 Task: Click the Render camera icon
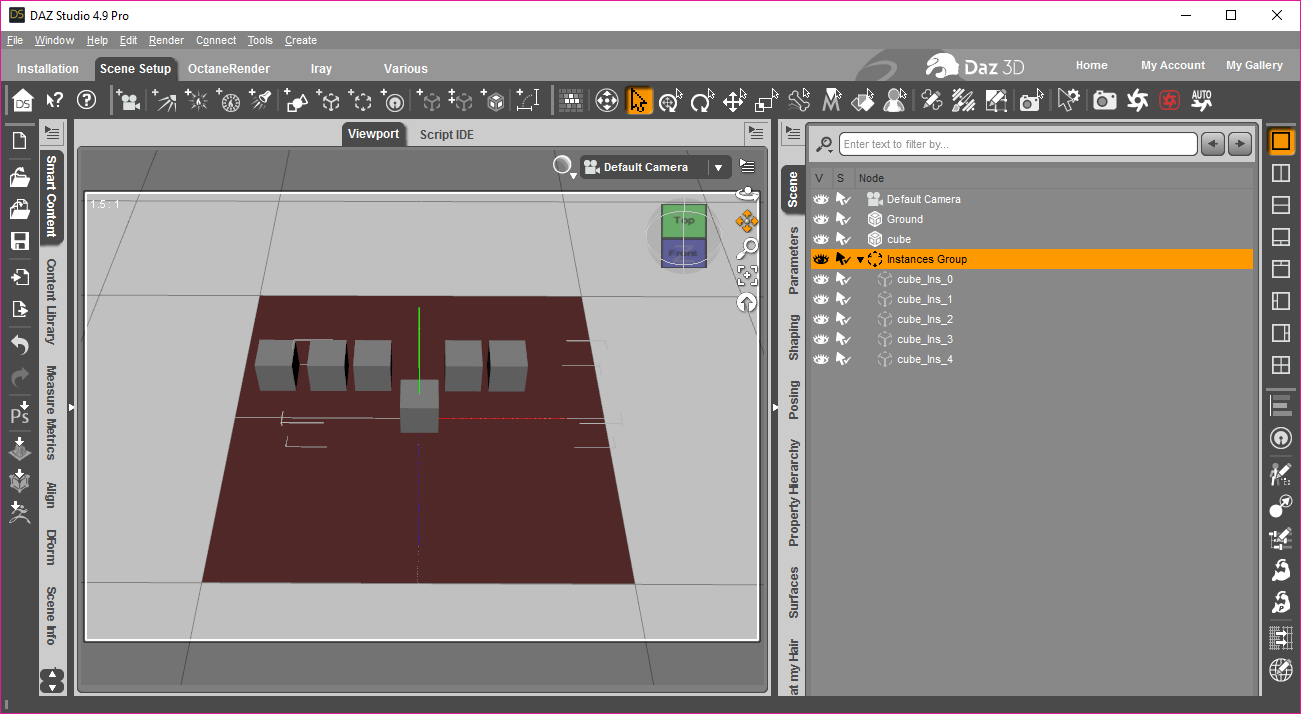1104,100
